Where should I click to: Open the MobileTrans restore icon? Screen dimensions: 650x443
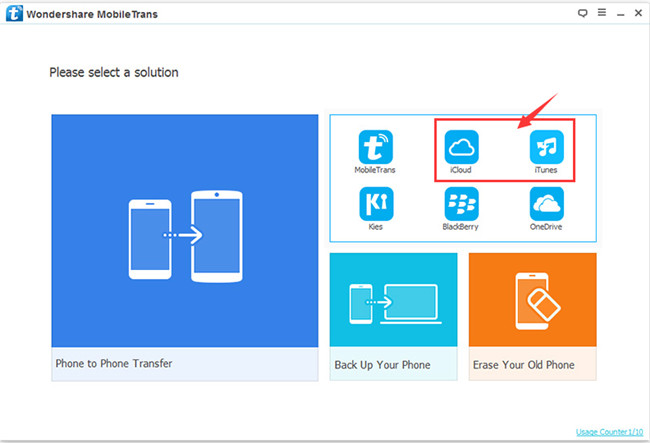point(375,147)
